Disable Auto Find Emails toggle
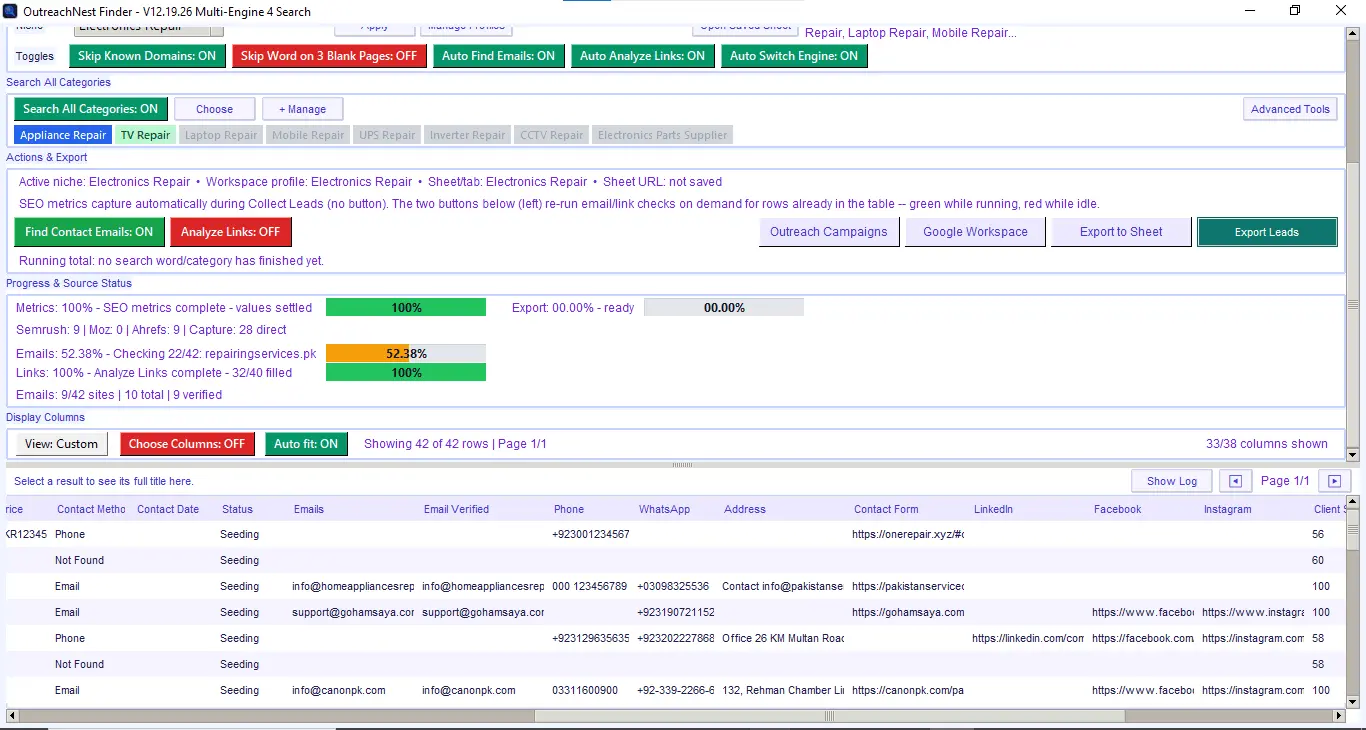Image resolution: width=1366 pixels, height=730 pixels. (498, 56)
